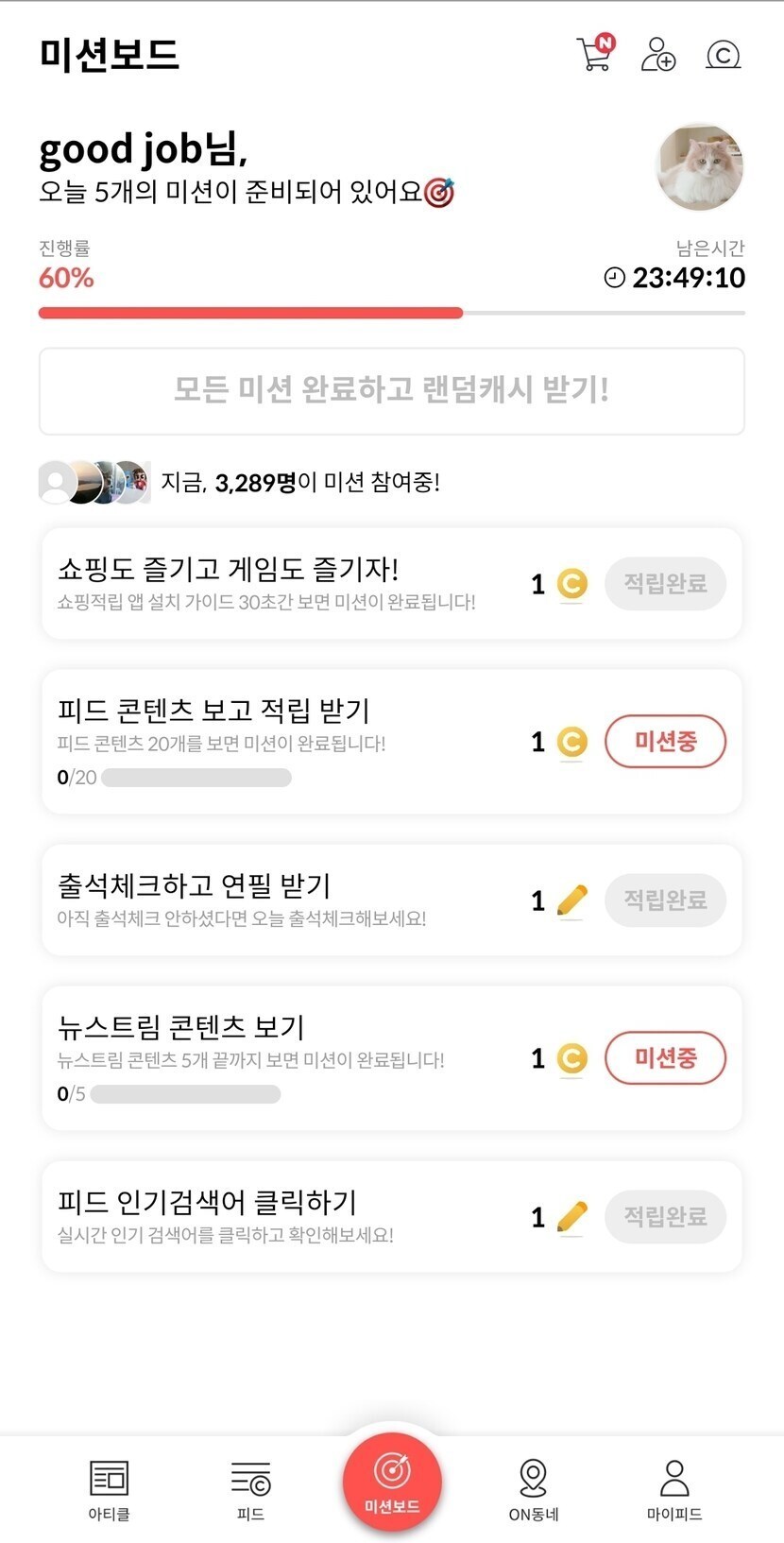This screenshot has width=784, height=1543.
Task: Tap 적립완료 on the shopping mission
Action: (665, 583)
